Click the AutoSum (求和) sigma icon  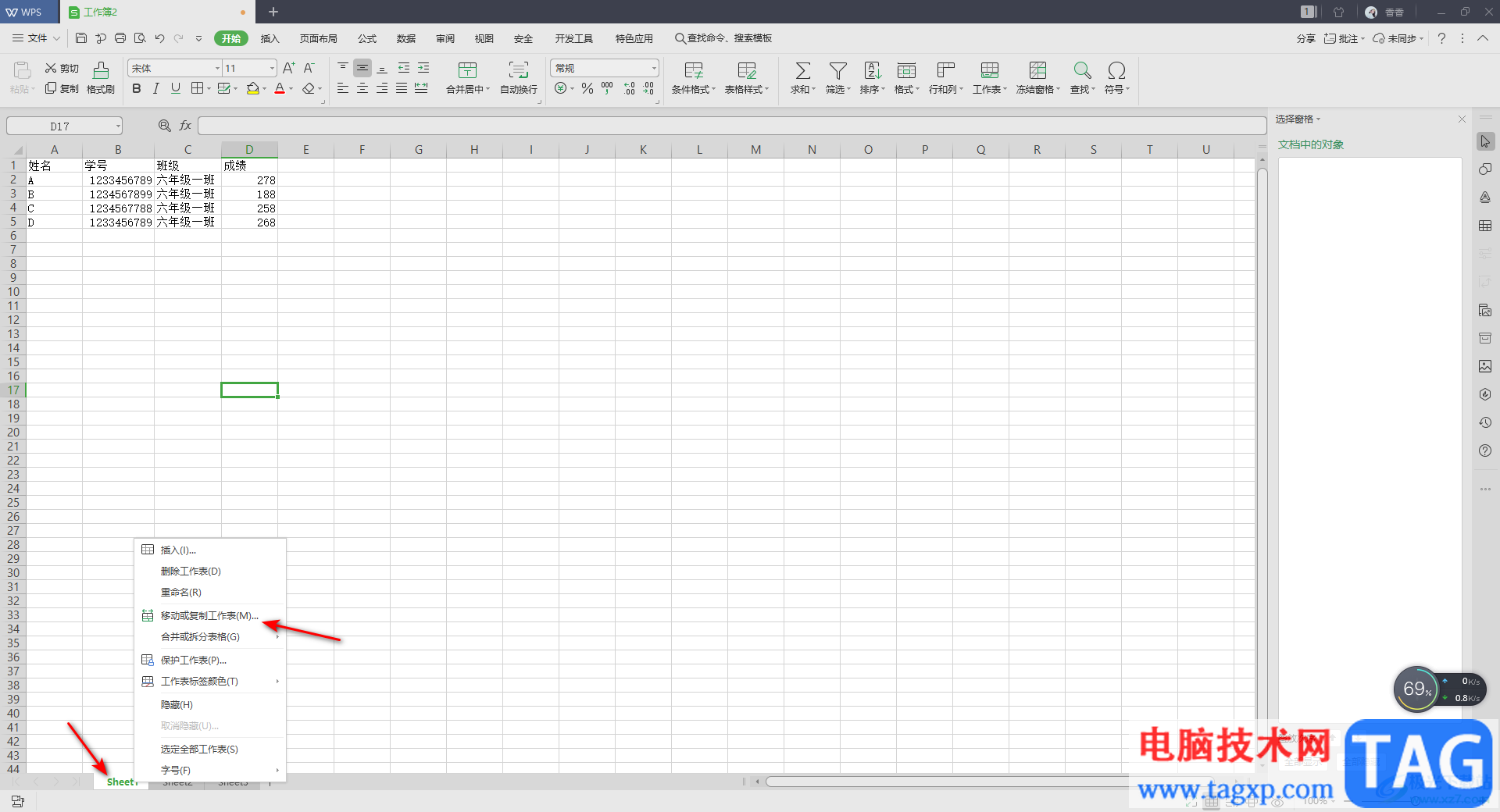pos(802,71)
